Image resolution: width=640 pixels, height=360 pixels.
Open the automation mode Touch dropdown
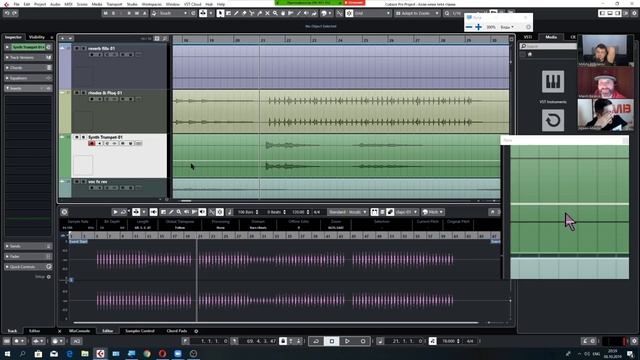click(x=169, y=13)
